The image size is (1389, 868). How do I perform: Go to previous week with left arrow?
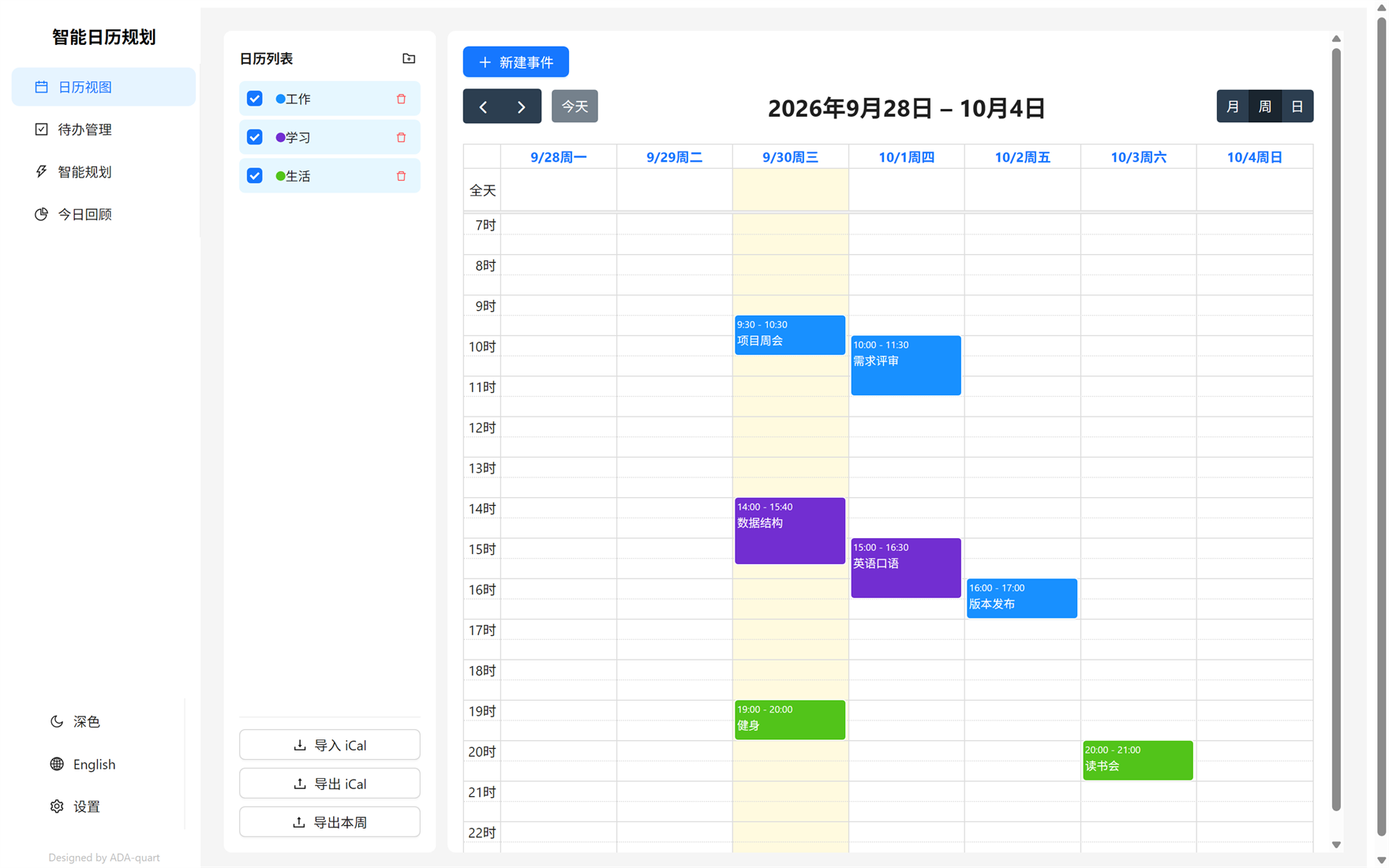coord(483,107)
